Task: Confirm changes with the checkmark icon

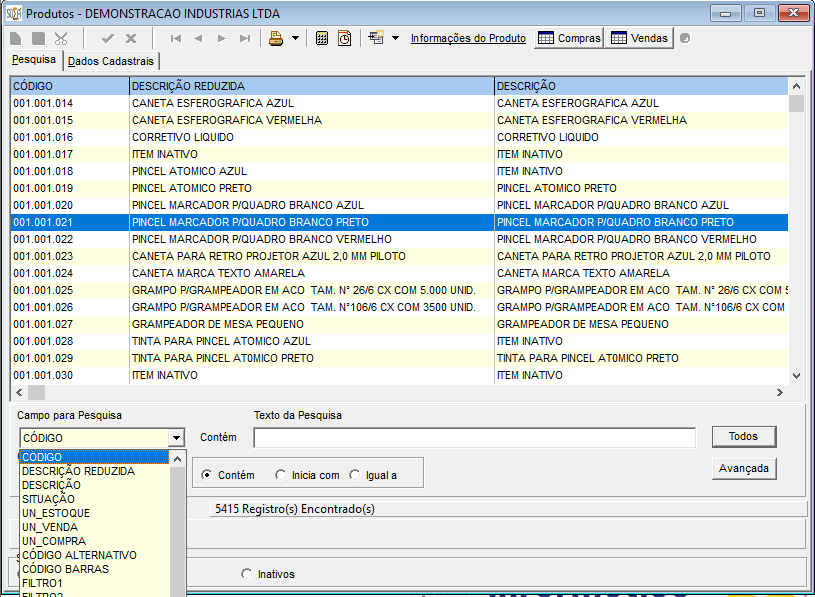Action: click(x=108, y=38)
